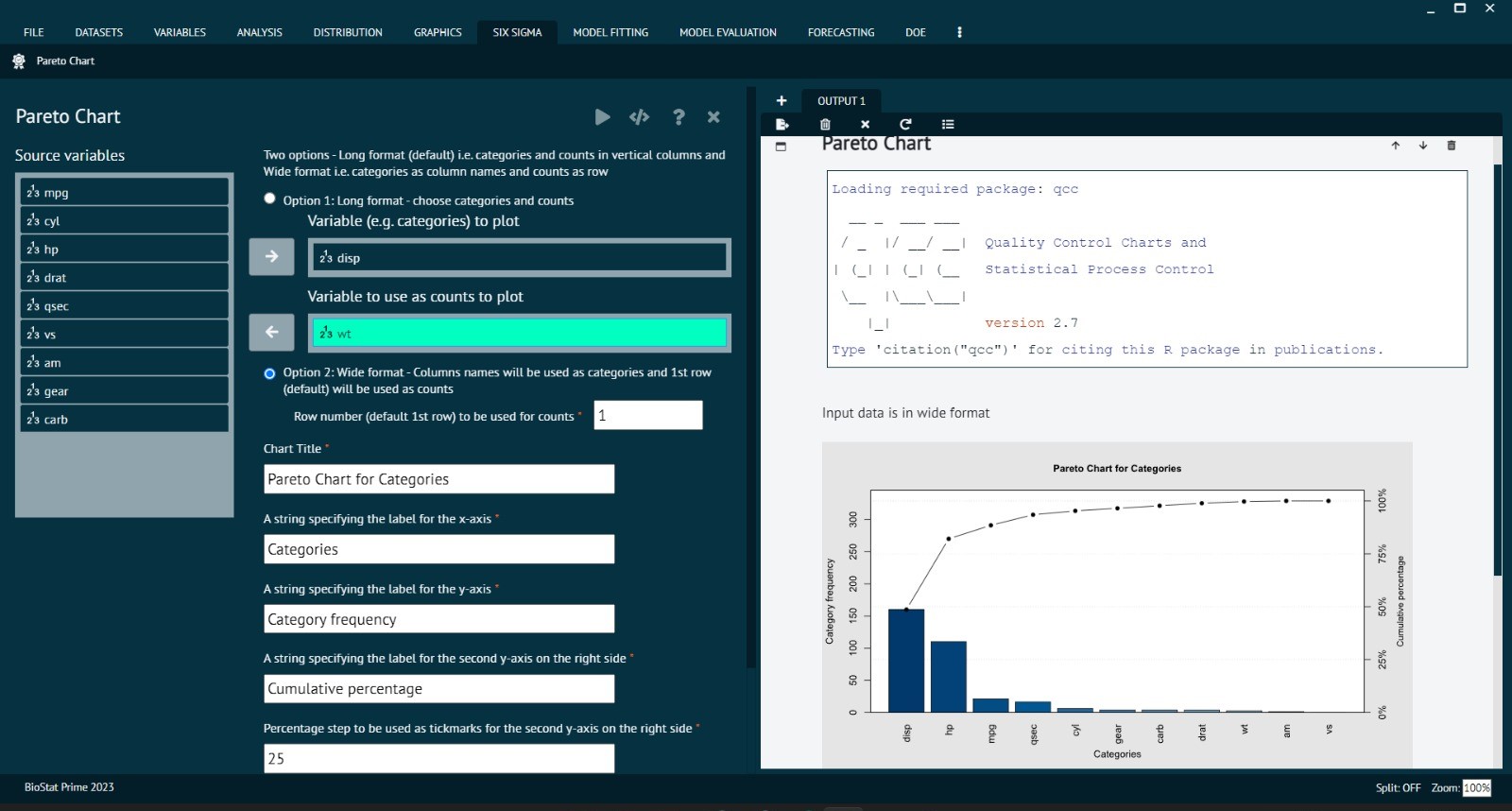Open the SIX SIGMA menu
Viewport: 1512px width, 811px height.
point(517,32)
